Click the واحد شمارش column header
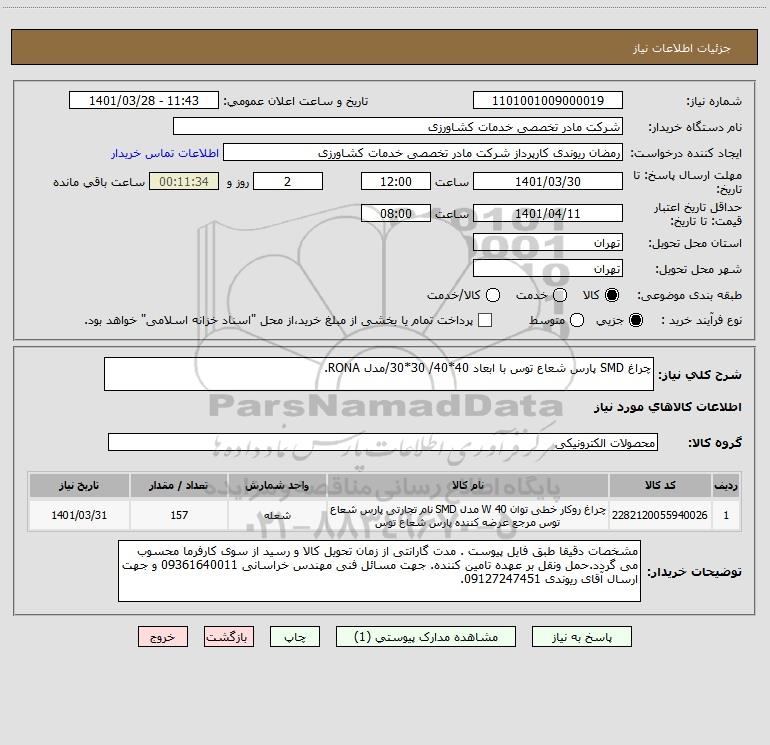The image size is (770, 745). [277, 485]
